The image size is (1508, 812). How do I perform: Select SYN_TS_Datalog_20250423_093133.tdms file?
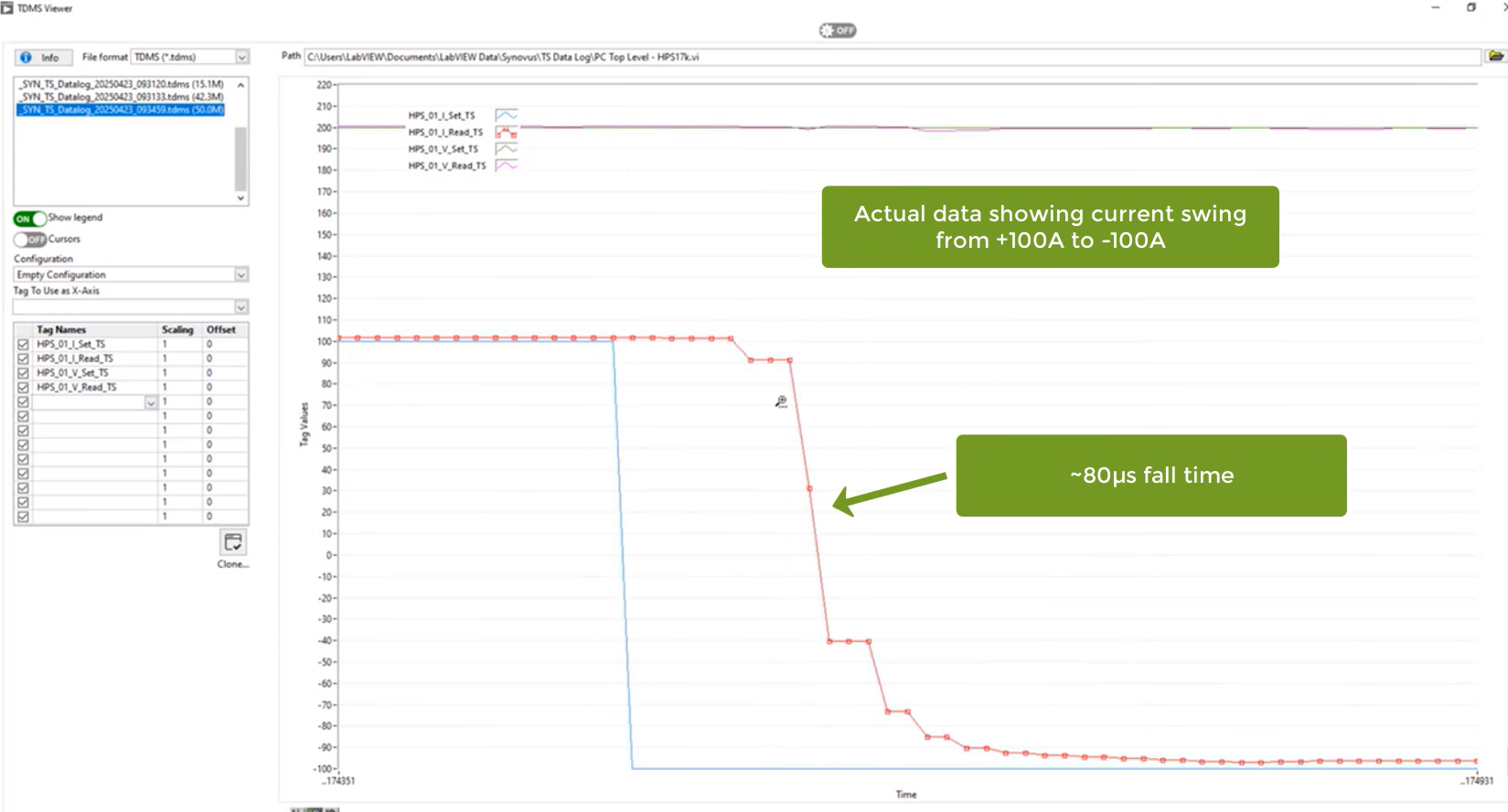tap(121, 97)
